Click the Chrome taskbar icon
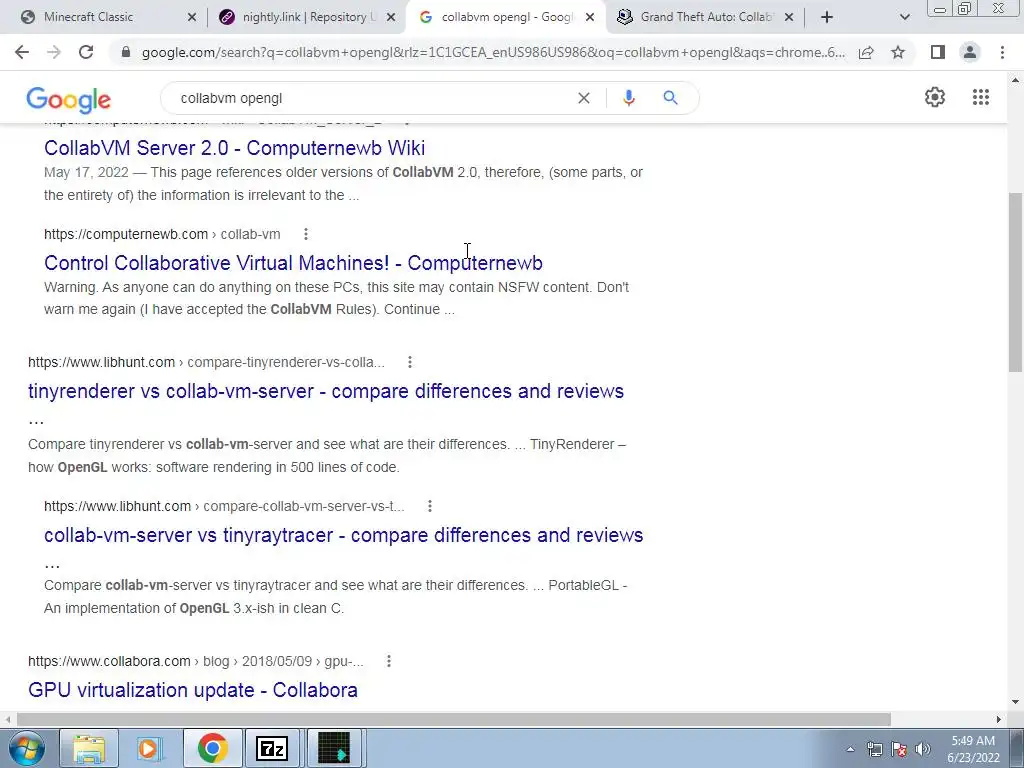 click(212, 748)
